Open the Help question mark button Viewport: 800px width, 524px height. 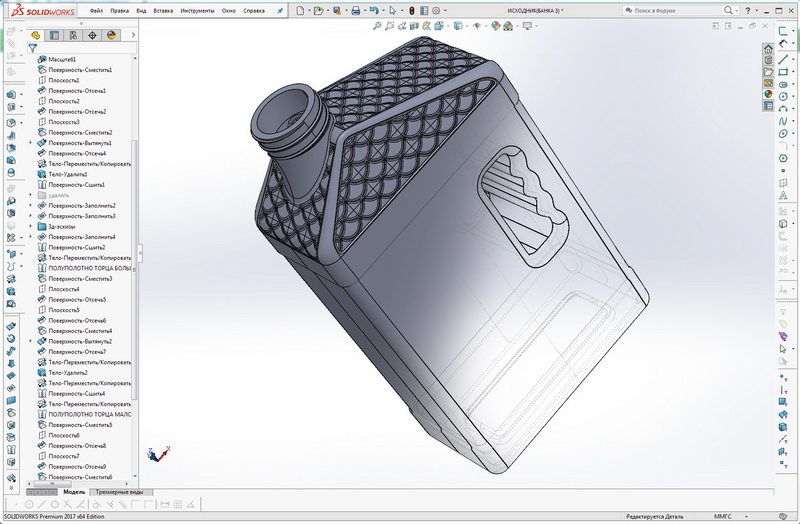tap(748, 10)
